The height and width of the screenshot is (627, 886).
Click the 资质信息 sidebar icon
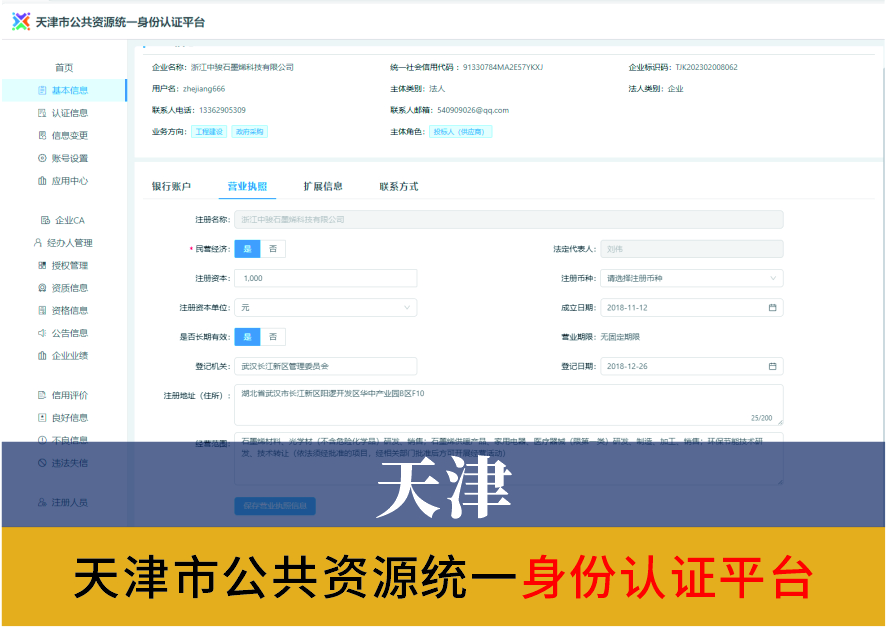point(42,288)
